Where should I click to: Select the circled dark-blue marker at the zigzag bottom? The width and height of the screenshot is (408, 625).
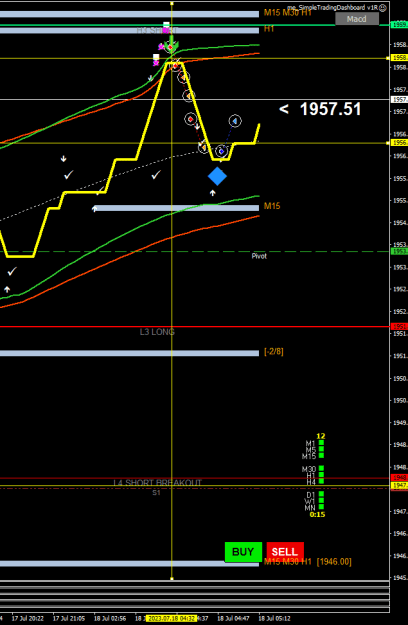[221, 151]
